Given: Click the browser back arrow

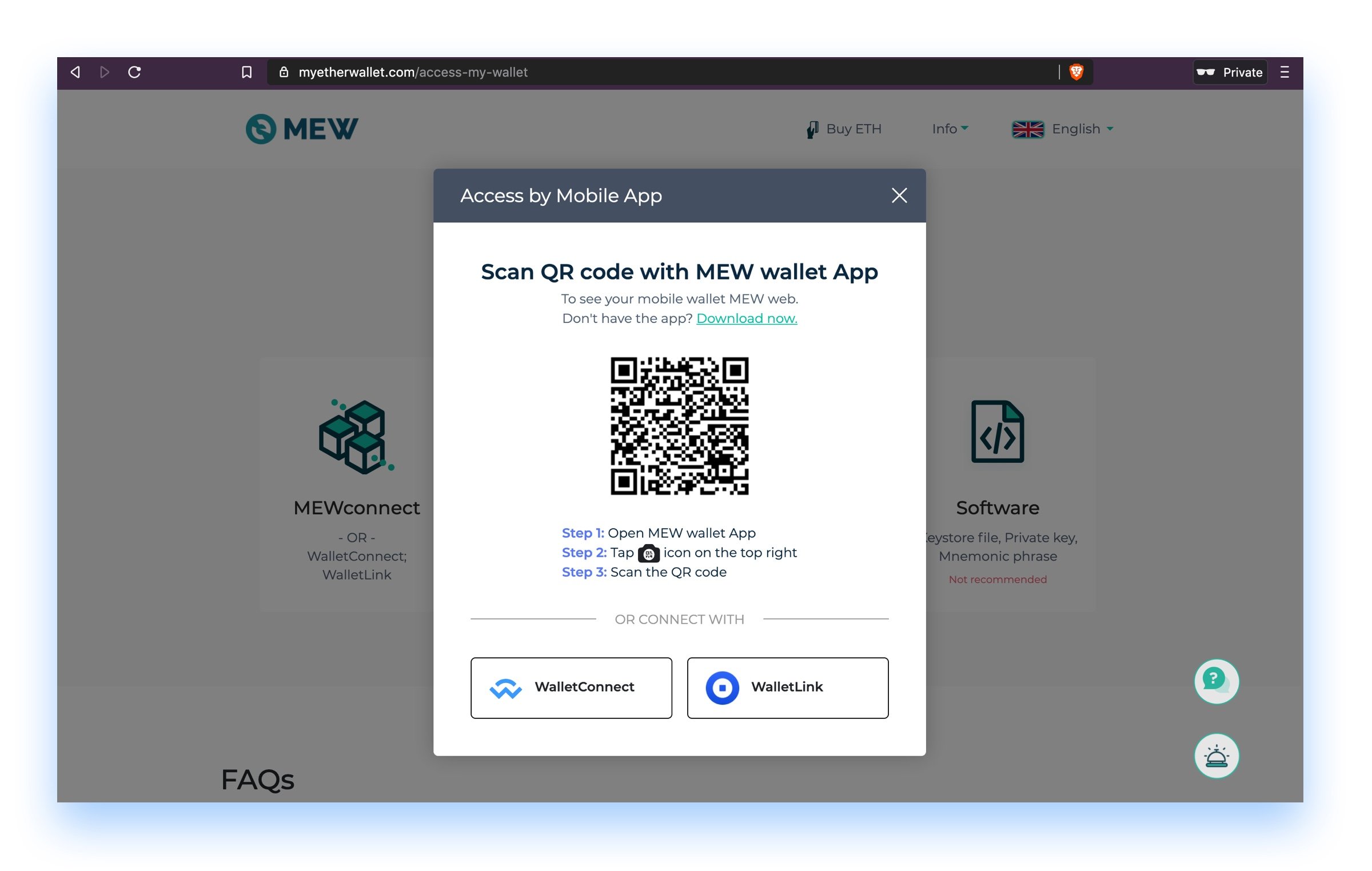Looking at the screenshot, I should [75, 72].
